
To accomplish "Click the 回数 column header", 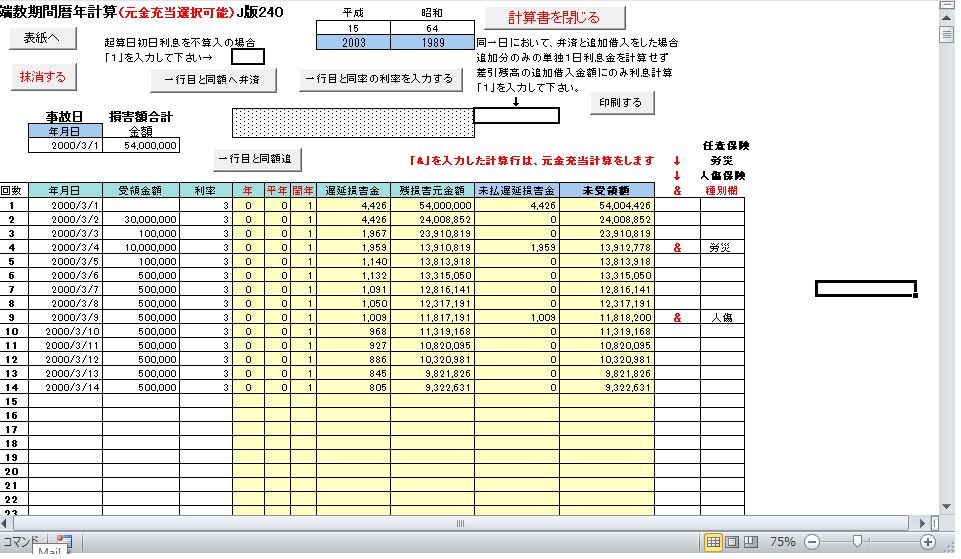I will point(12,191).
